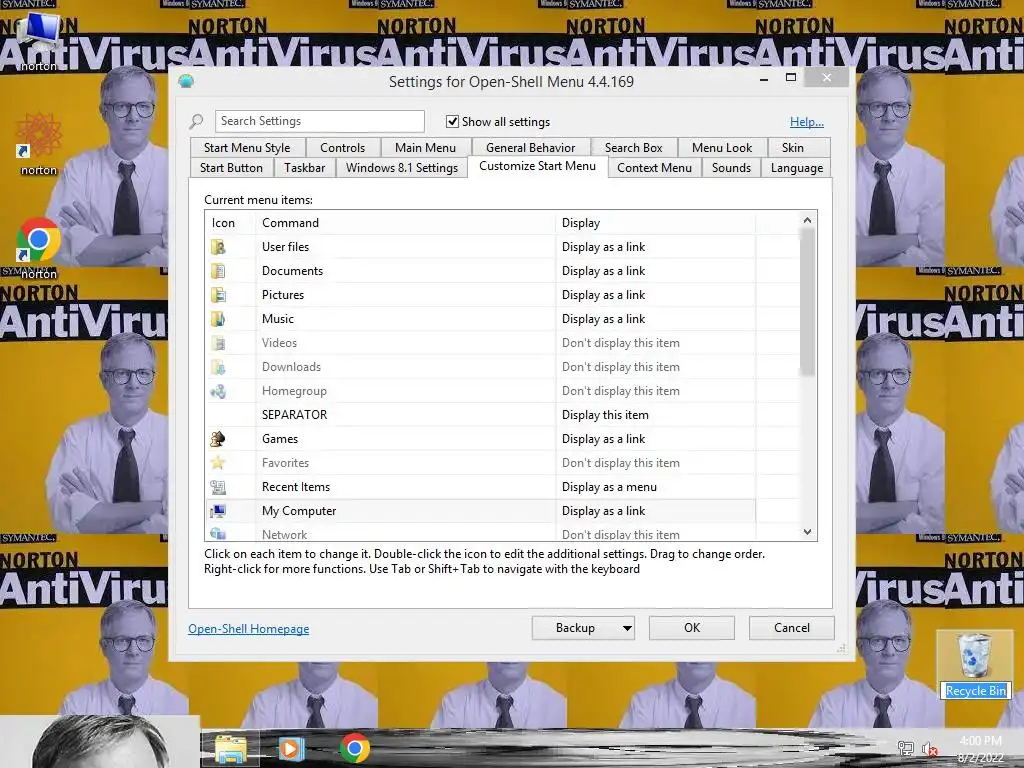Screen dimensions: 1024x768
Task: Click the Games chess piece icon
Action: pyautogui.click(x=218, y=439)
